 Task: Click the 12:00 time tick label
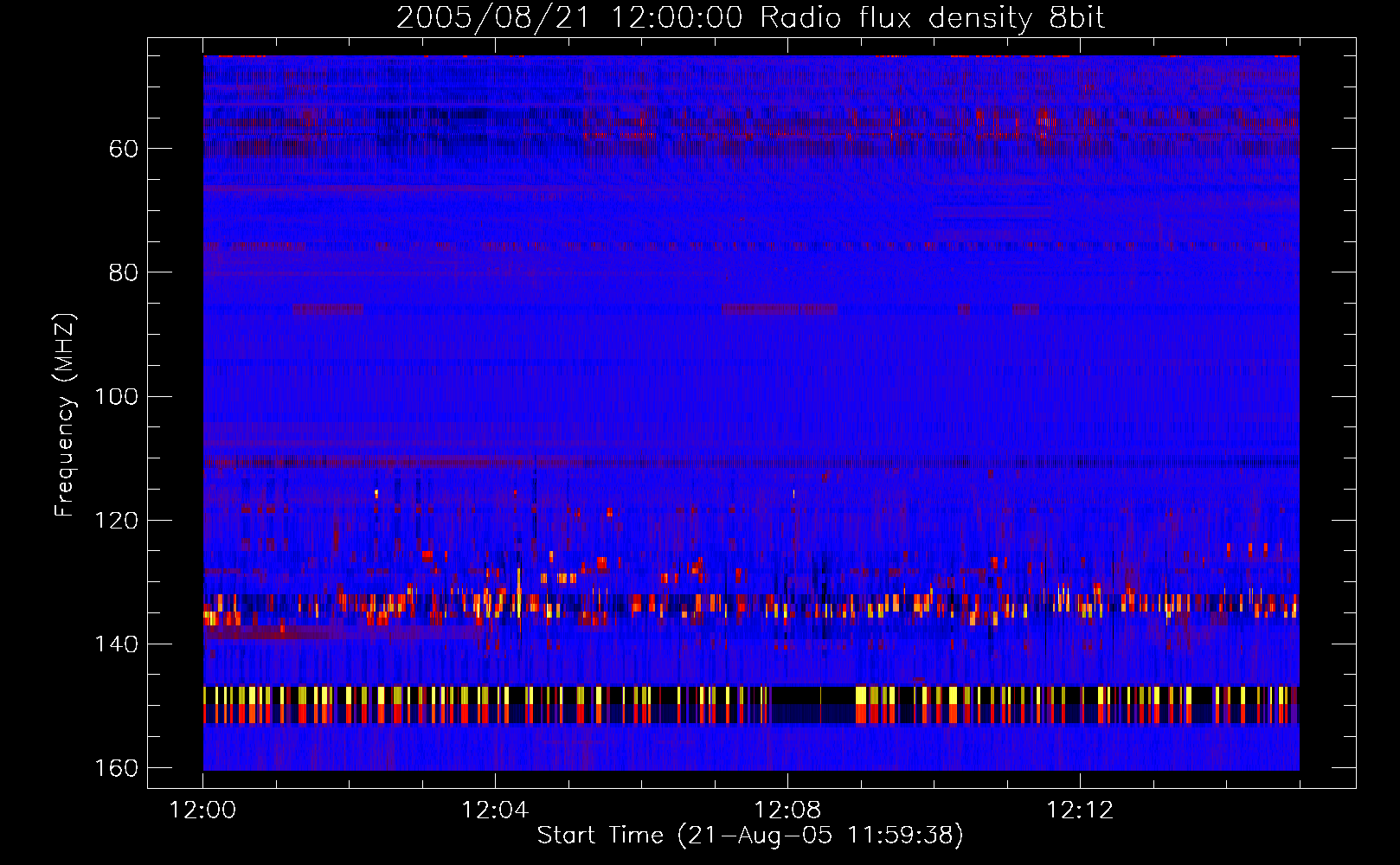coord(202,811)
